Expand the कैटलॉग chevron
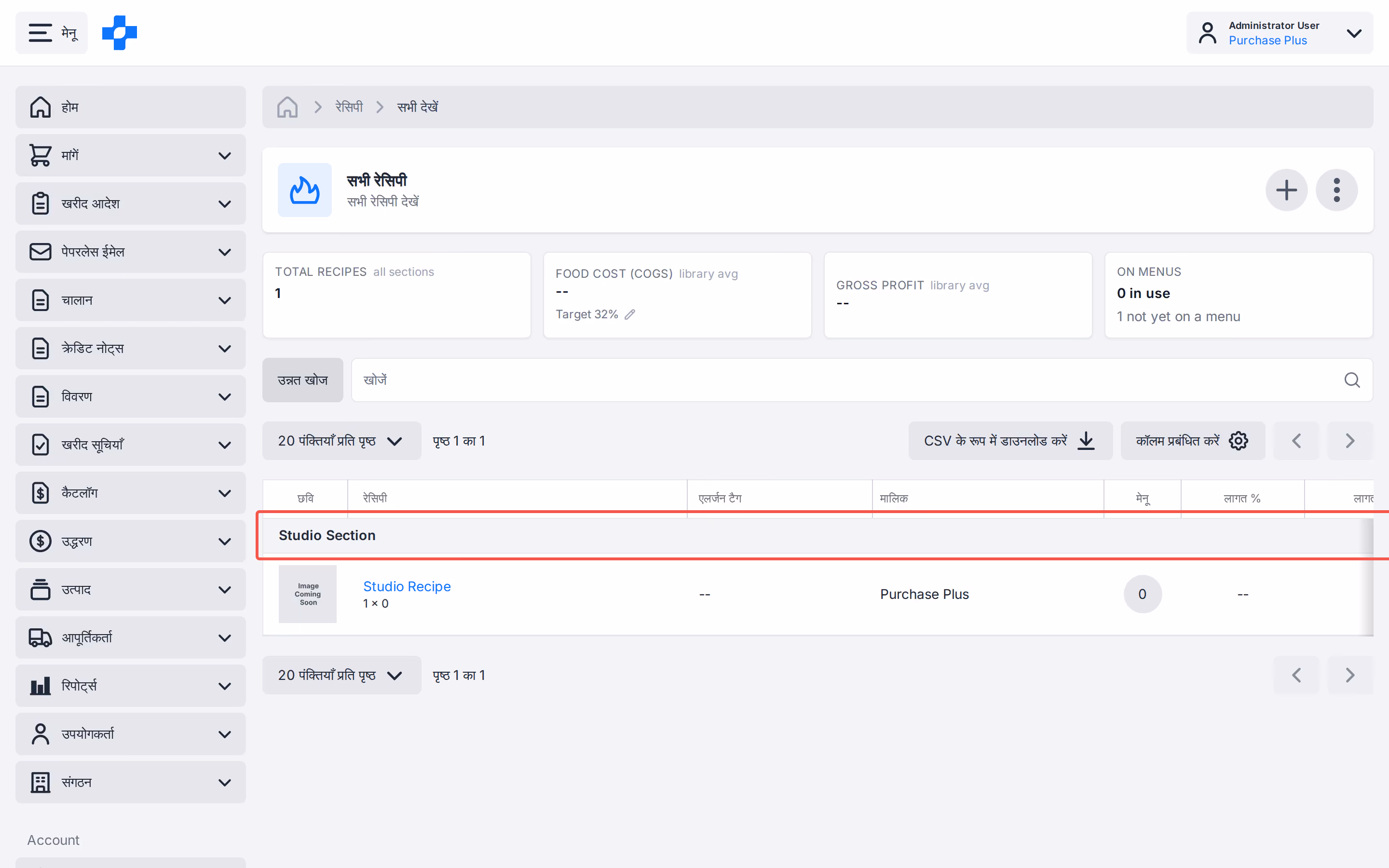 point(225,493)
